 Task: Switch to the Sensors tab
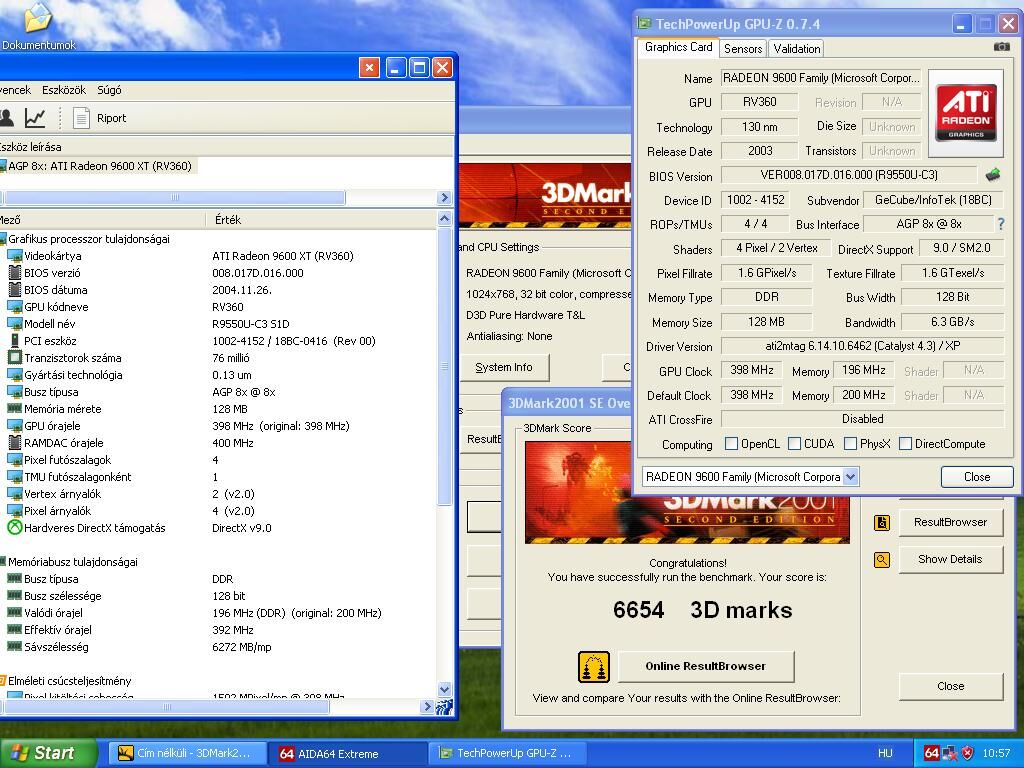743,48
